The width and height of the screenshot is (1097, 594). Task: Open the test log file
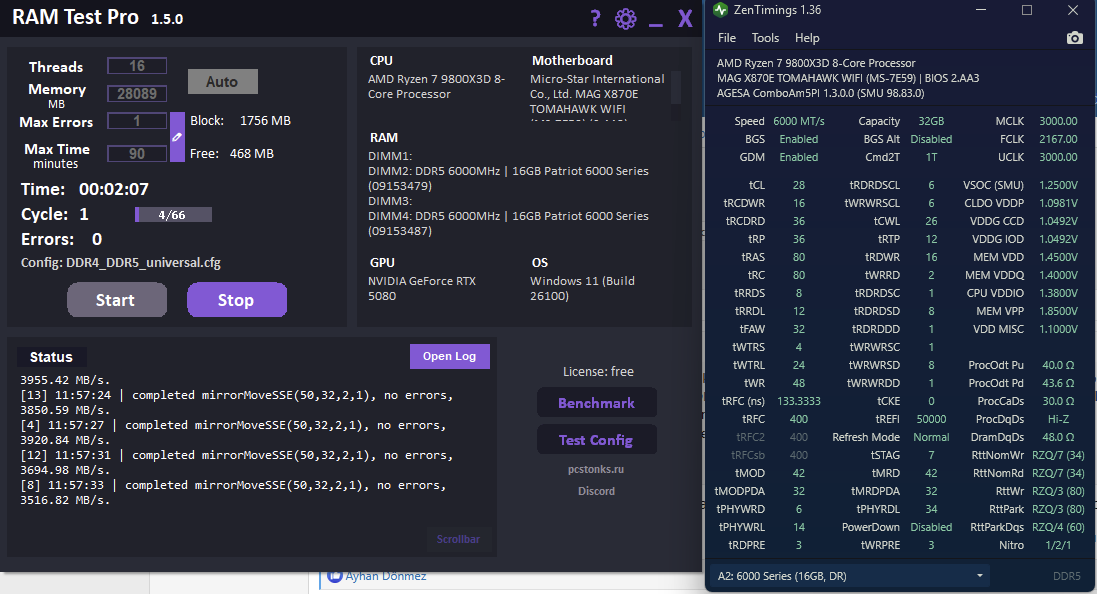pyautogui.click(x=449, y=356)
